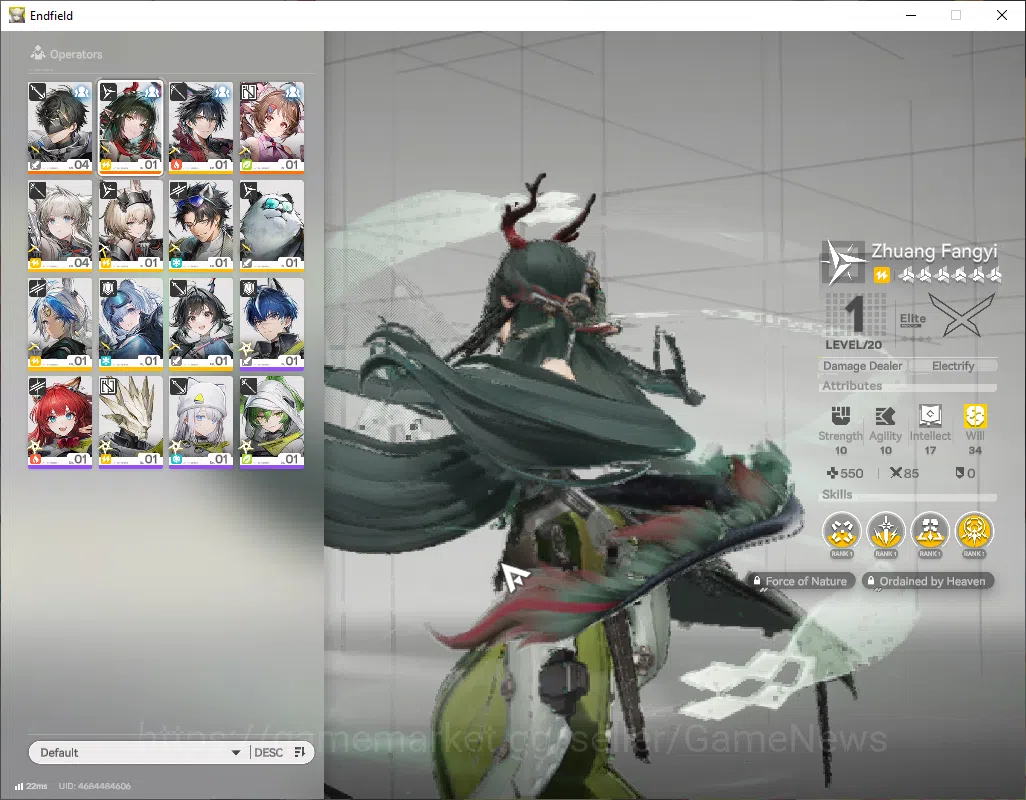Select the blue-haired cat-eared male operator card
The image size is (1026, 800).
tap(272, 323)
